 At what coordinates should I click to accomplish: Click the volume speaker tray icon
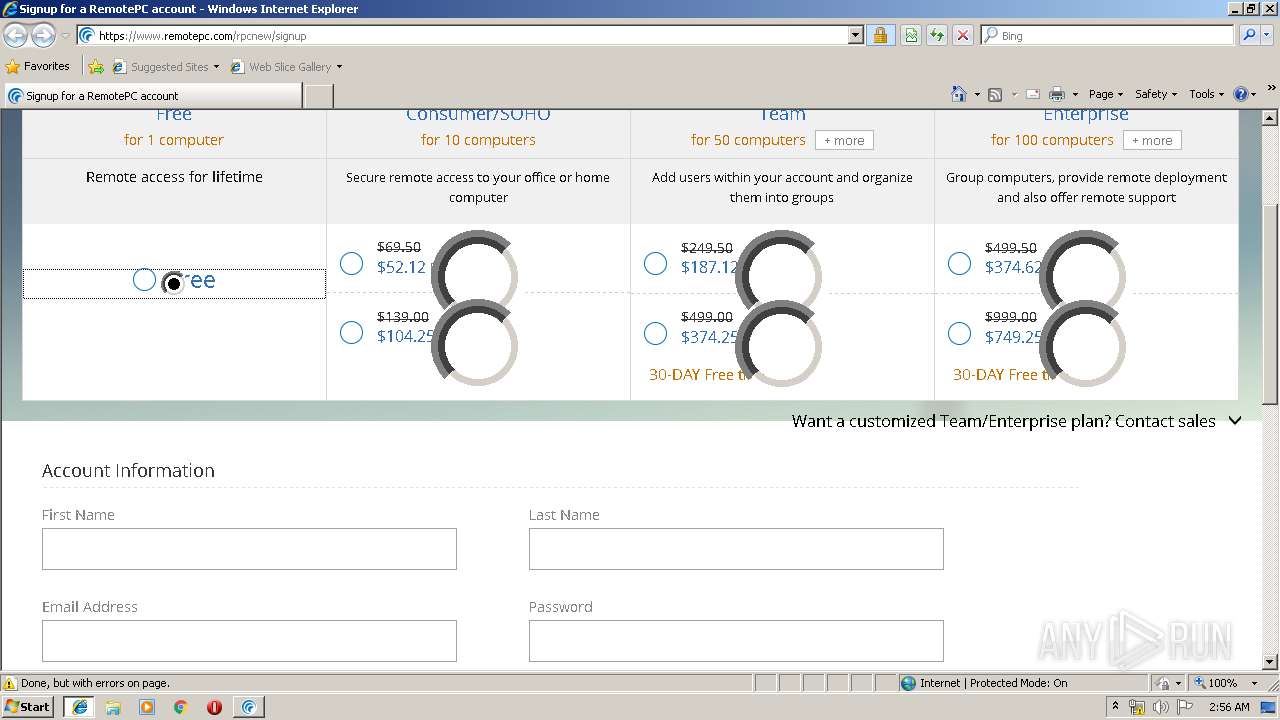[x=1160, y=707]
